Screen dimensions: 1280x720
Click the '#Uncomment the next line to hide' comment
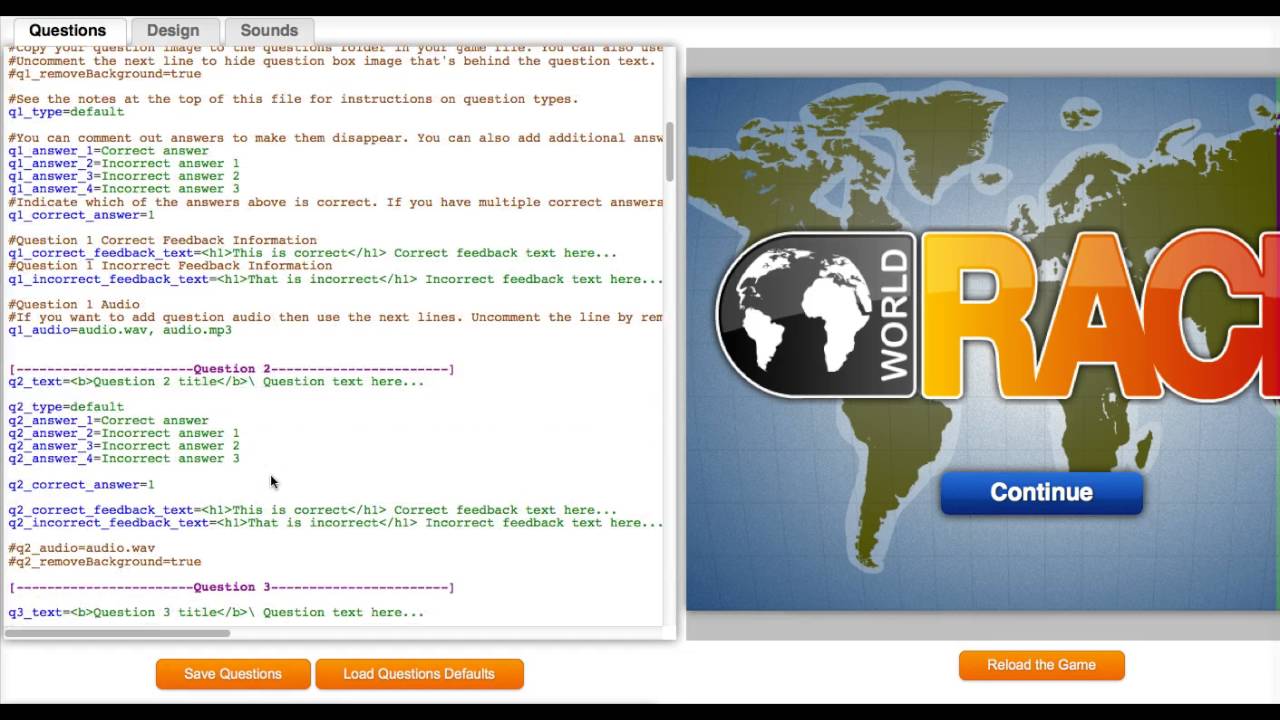[332, 61]
